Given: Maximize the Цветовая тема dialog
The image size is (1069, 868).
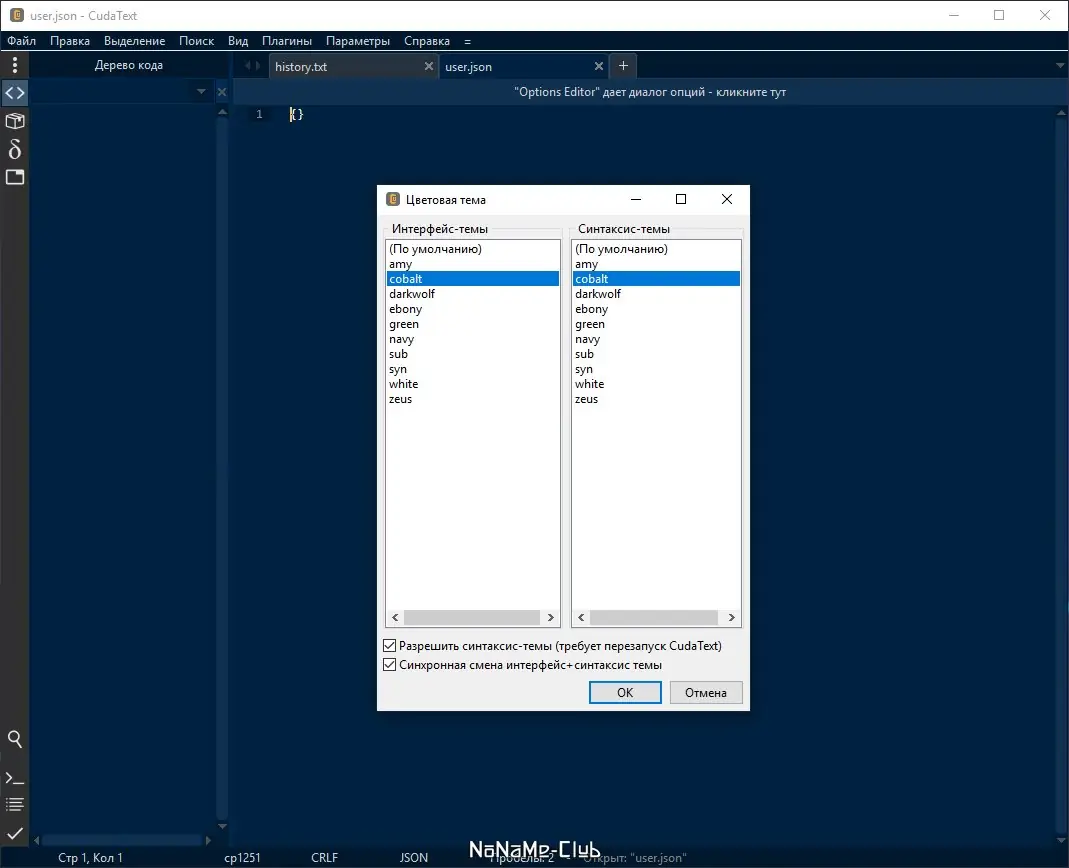Looking at the screenshot, I should (x=680, y=199).
